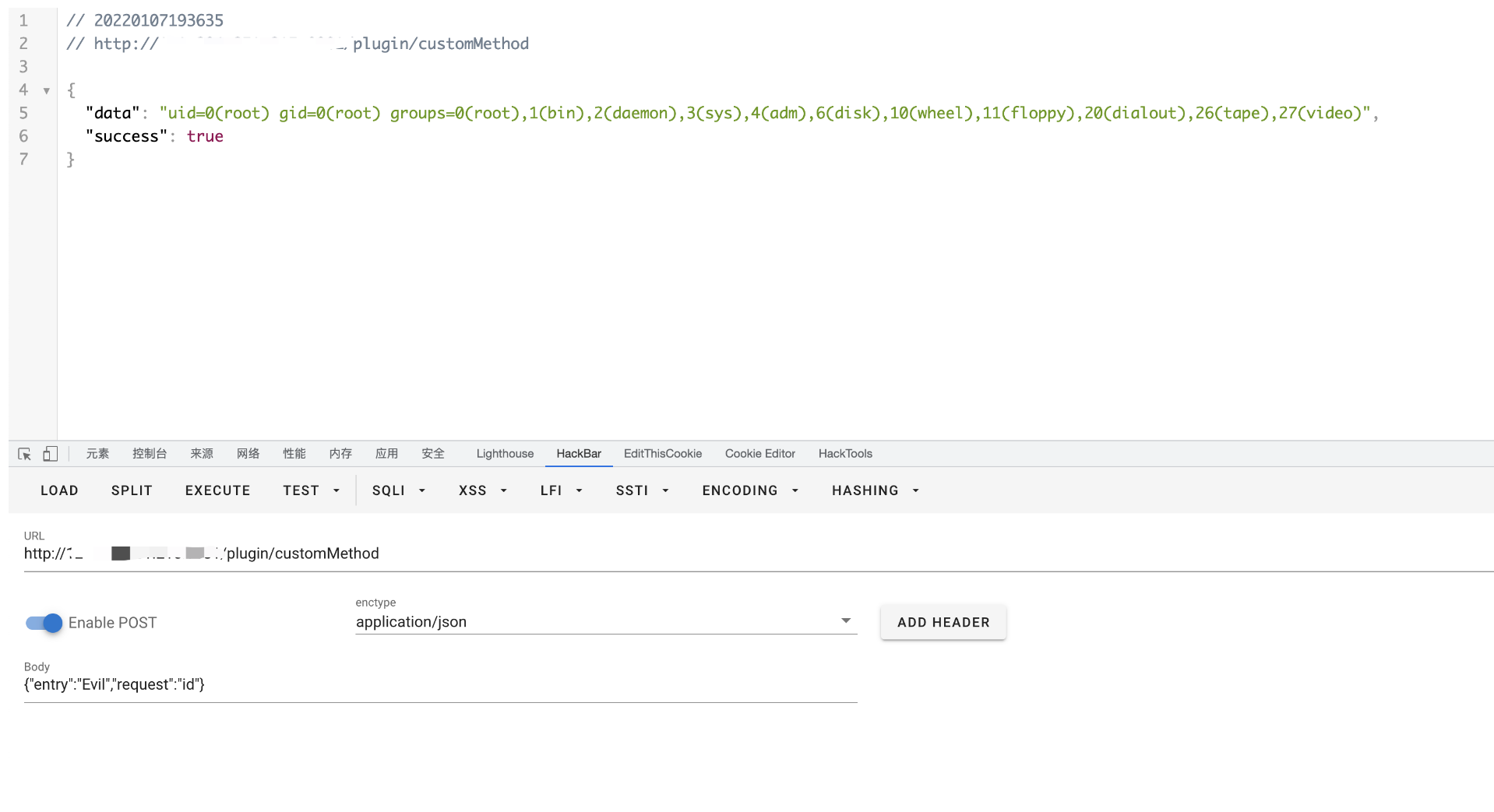Image resolution: width=1494 pixels, height=812 pixels.
Task: Disable the Enable POST switch
Action: (x=44, y=623)
